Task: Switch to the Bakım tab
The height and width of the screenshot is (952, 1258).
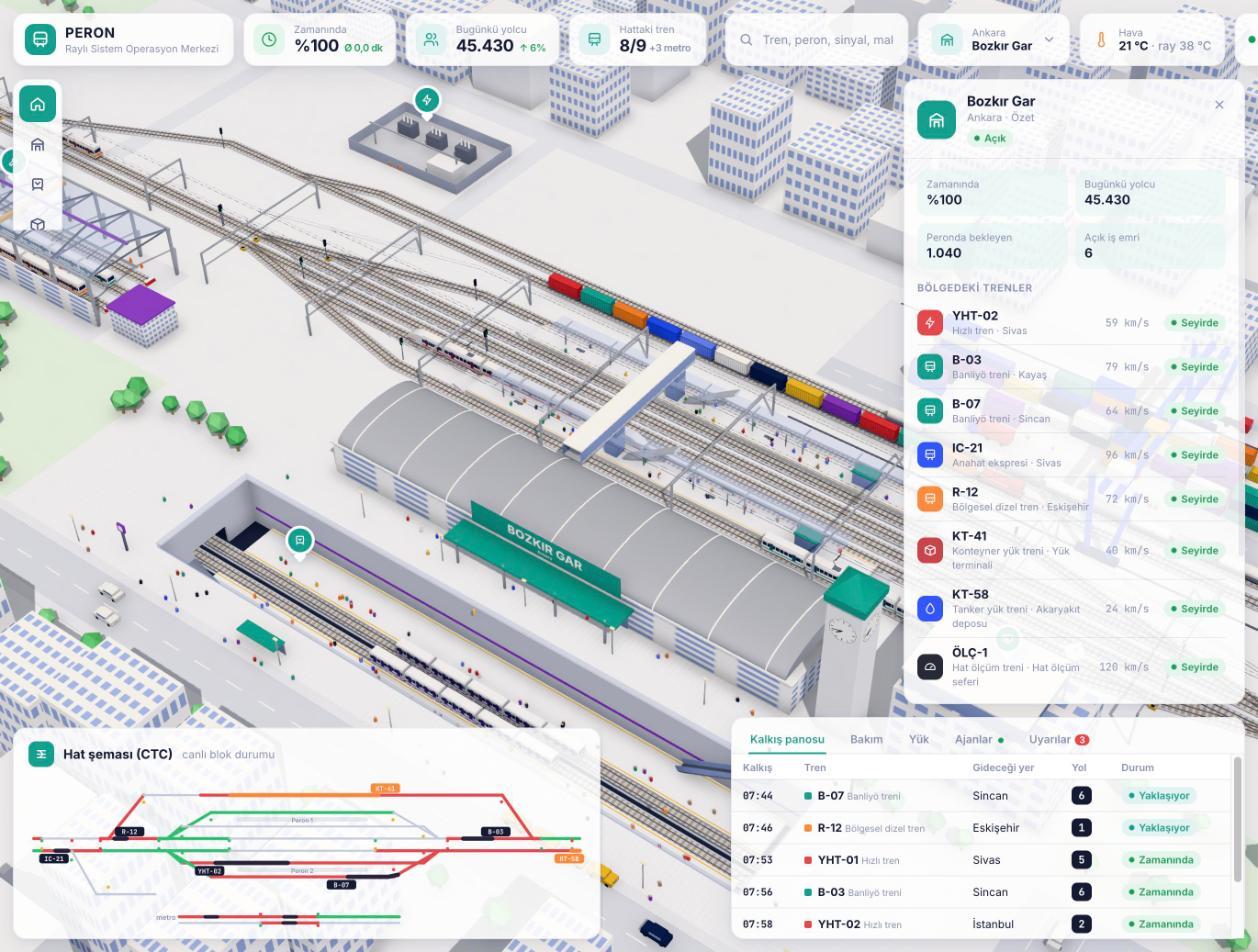Action: (x=866, y=739)
